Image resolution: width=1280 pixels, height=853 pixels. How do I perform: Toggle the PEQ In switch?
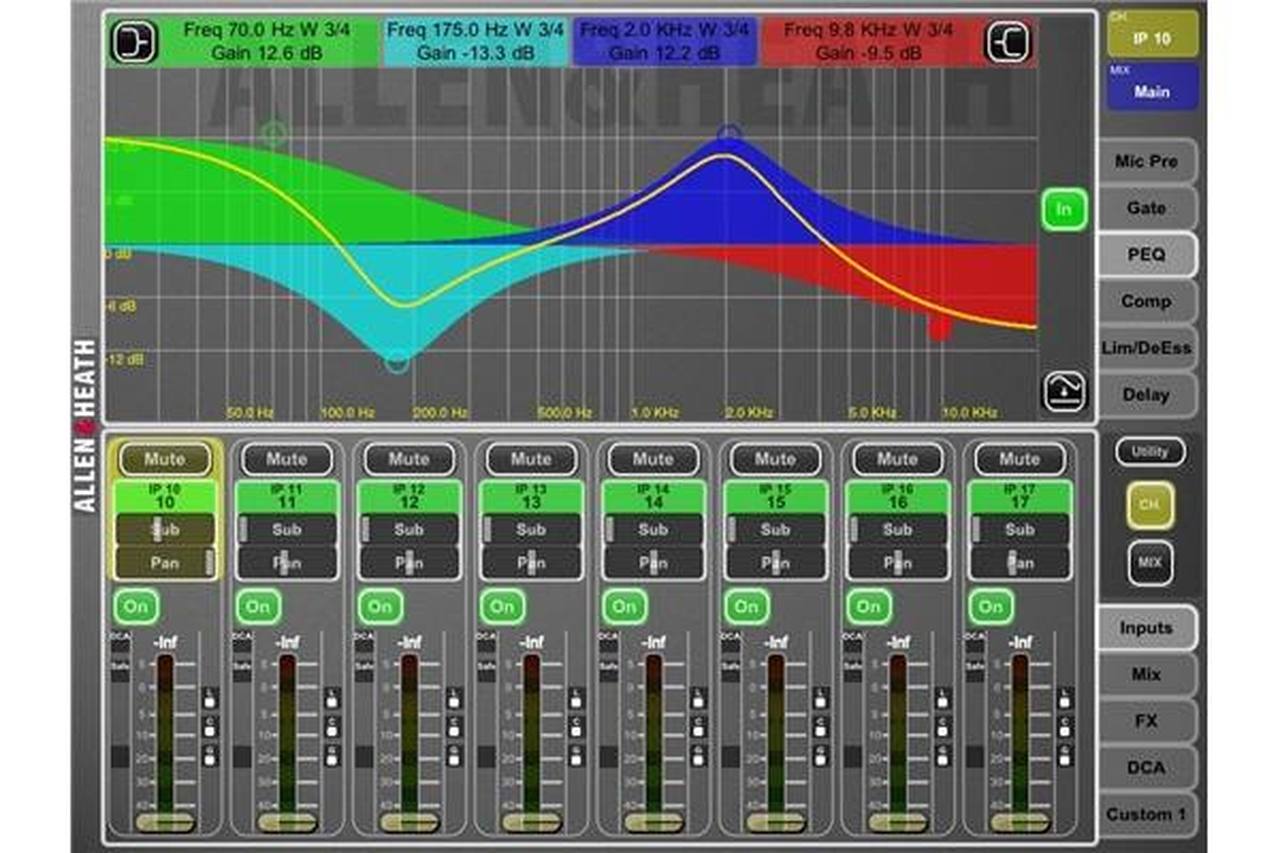click(x=1064, y=210)
